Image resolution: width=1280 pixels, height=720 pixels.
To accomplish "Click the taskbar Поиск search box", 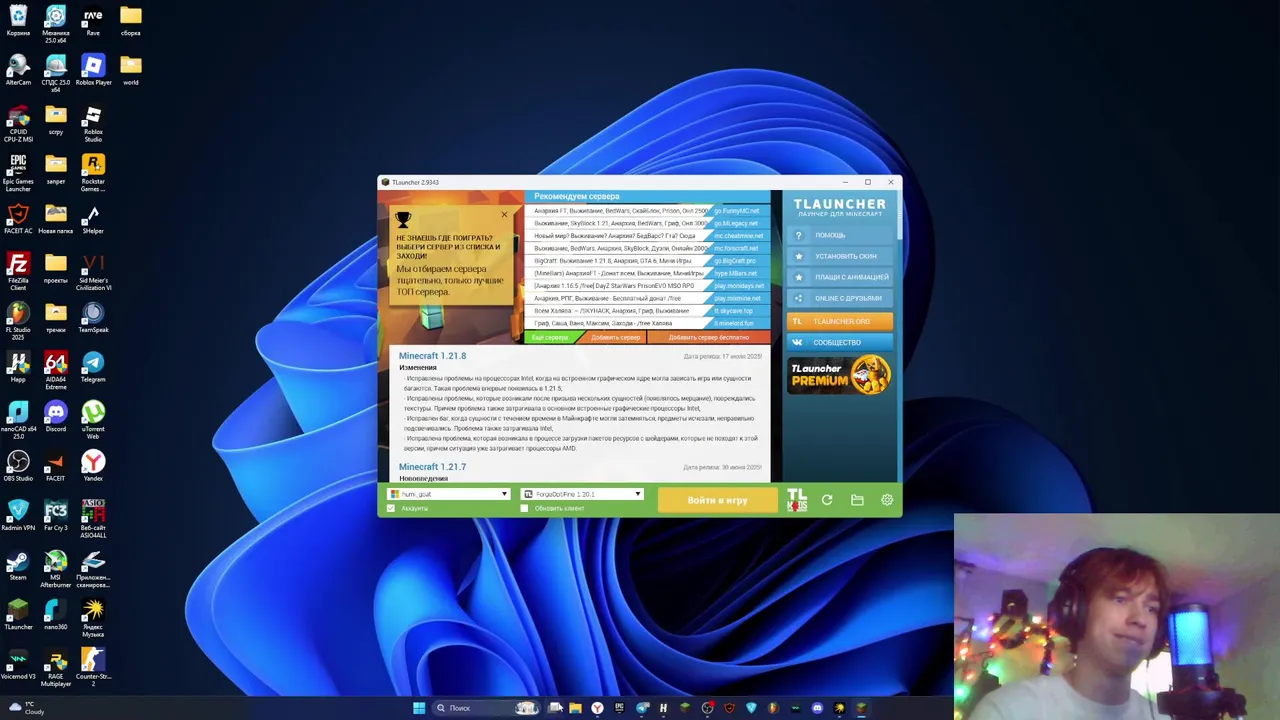I will [487, 708].
